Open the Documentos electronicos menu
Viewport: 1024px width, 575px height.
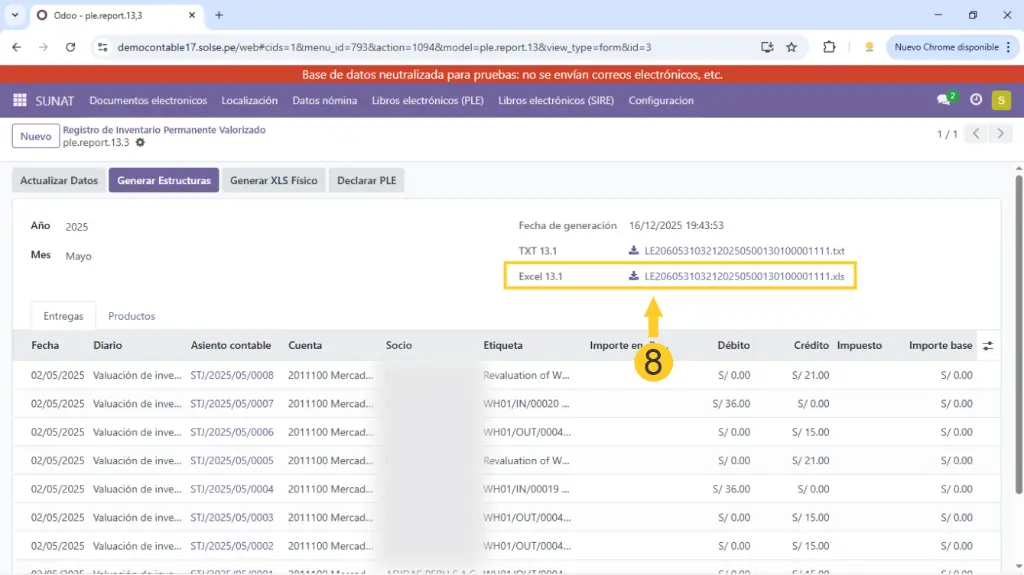click(148, 100)
